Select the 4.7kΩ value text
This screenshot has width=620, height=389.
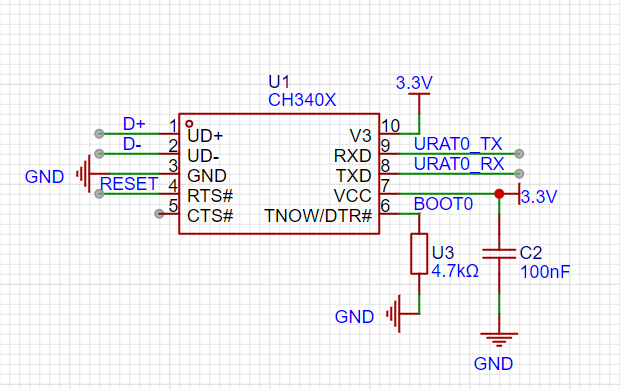pyautogui.click(x=455, y=271)
